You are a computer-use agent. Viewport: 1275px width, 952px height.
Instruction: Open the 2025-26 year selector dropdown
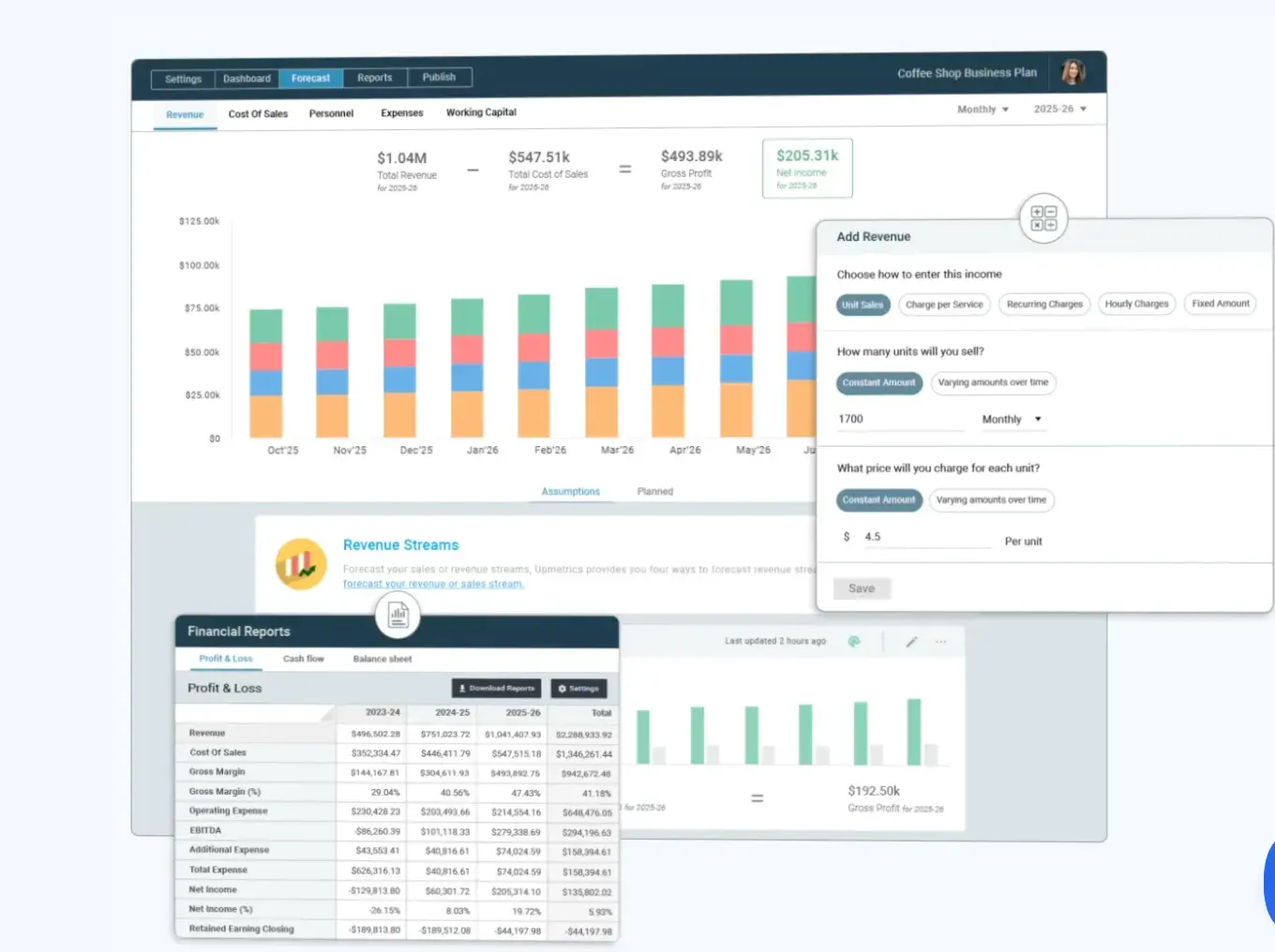pos(1058,109)
